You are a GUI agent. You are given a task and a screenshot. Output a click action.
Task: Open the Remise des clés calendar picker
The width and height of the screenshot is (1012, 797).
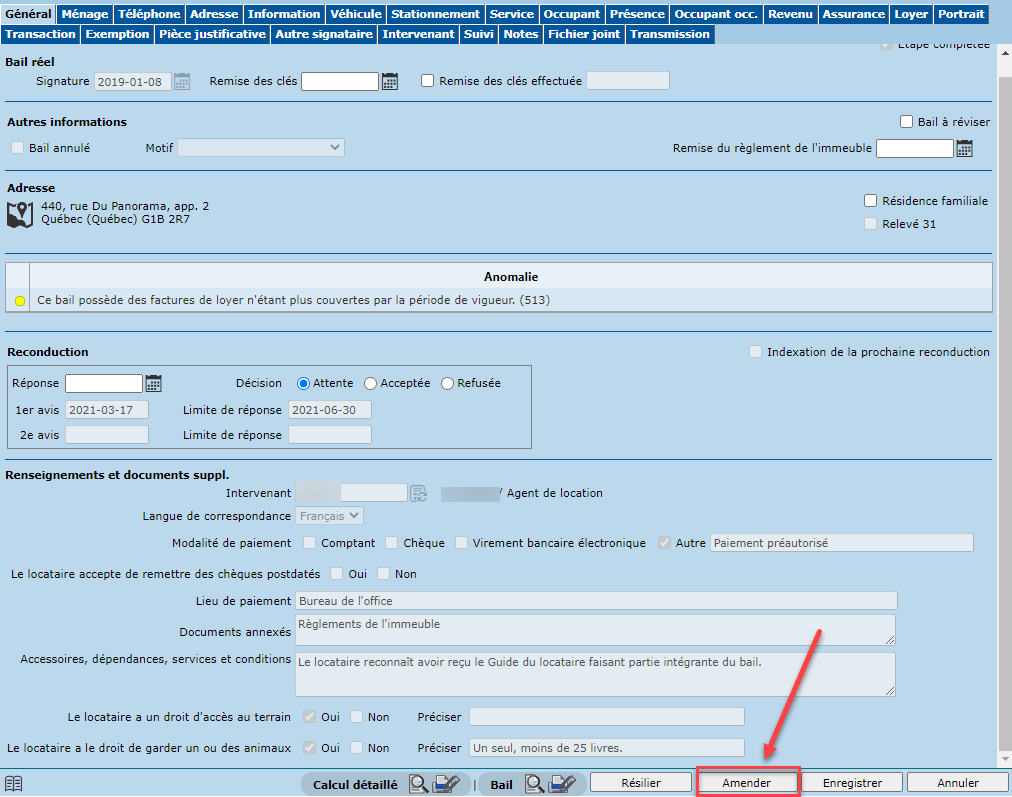coord(390,82)
